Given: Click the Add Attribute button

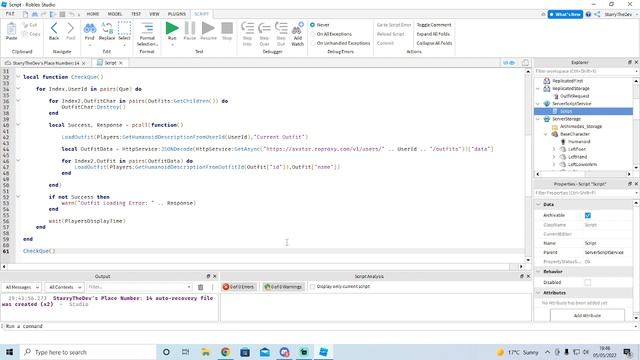Looking at the screenshot, I should pyautogui.click(x=587, y=316).
